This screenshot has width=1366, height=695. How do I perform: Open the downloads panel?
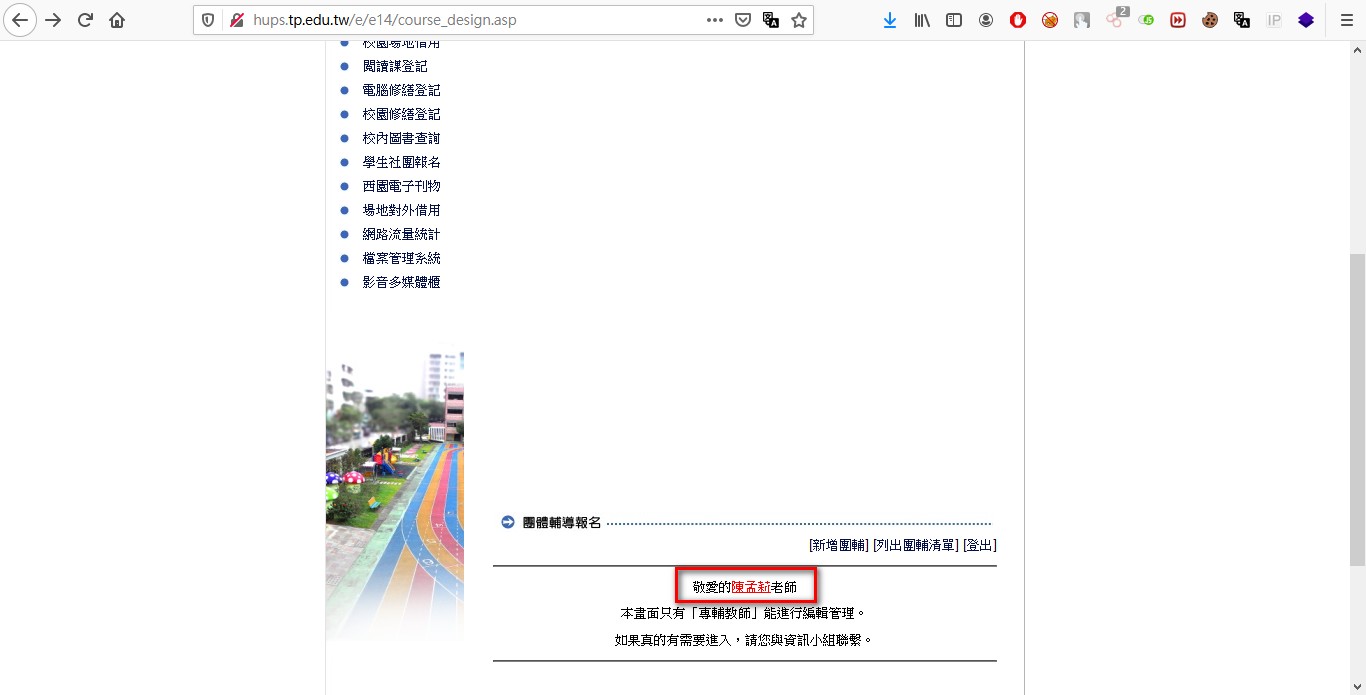pos(890,20)
